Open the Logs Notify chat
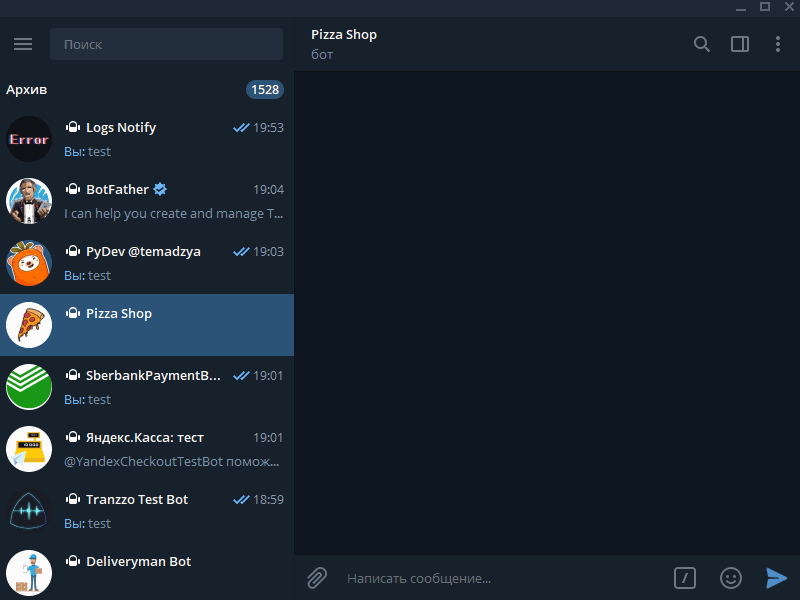Viewport: 800px width, 600px height. (x=147, y=139)
